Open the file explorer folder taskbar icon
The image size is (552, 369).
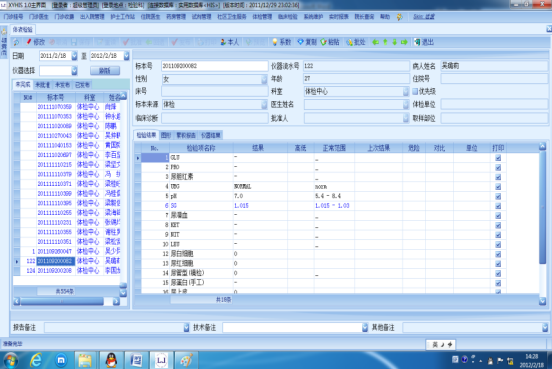coord(86,360)
